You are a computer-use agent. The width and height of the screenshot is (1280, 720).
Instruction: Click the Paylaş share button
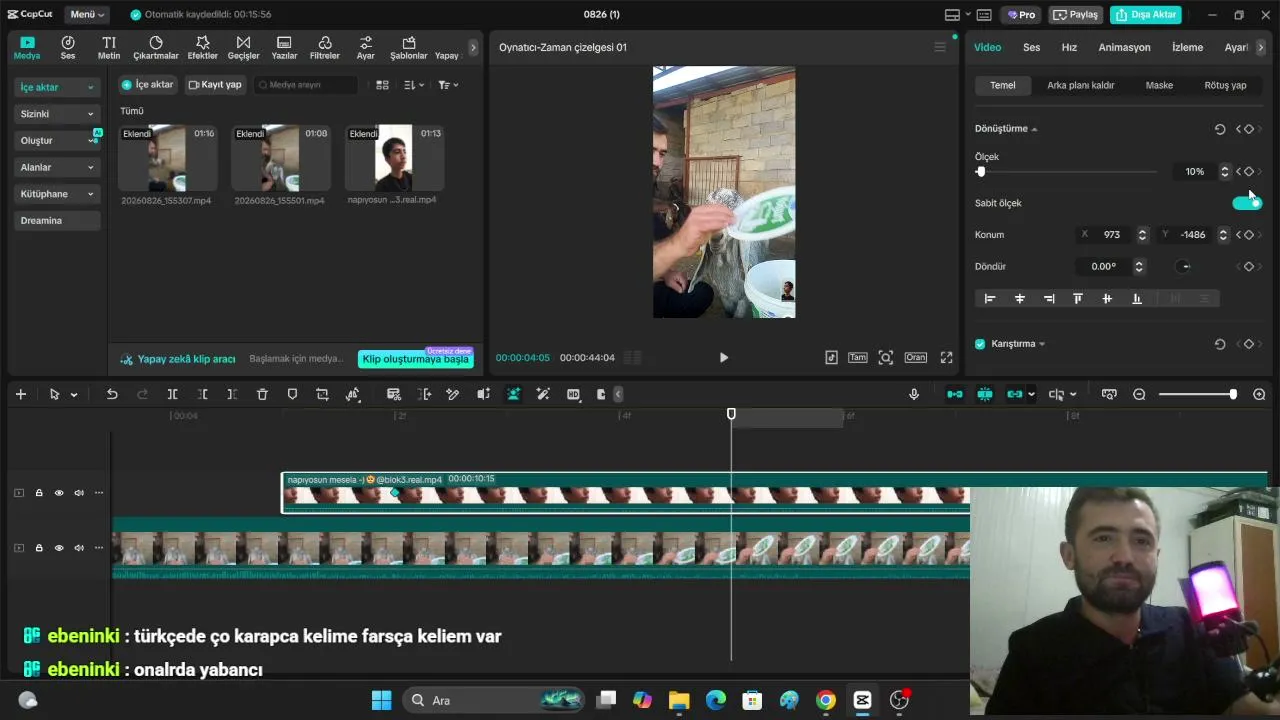(1075, 15)
